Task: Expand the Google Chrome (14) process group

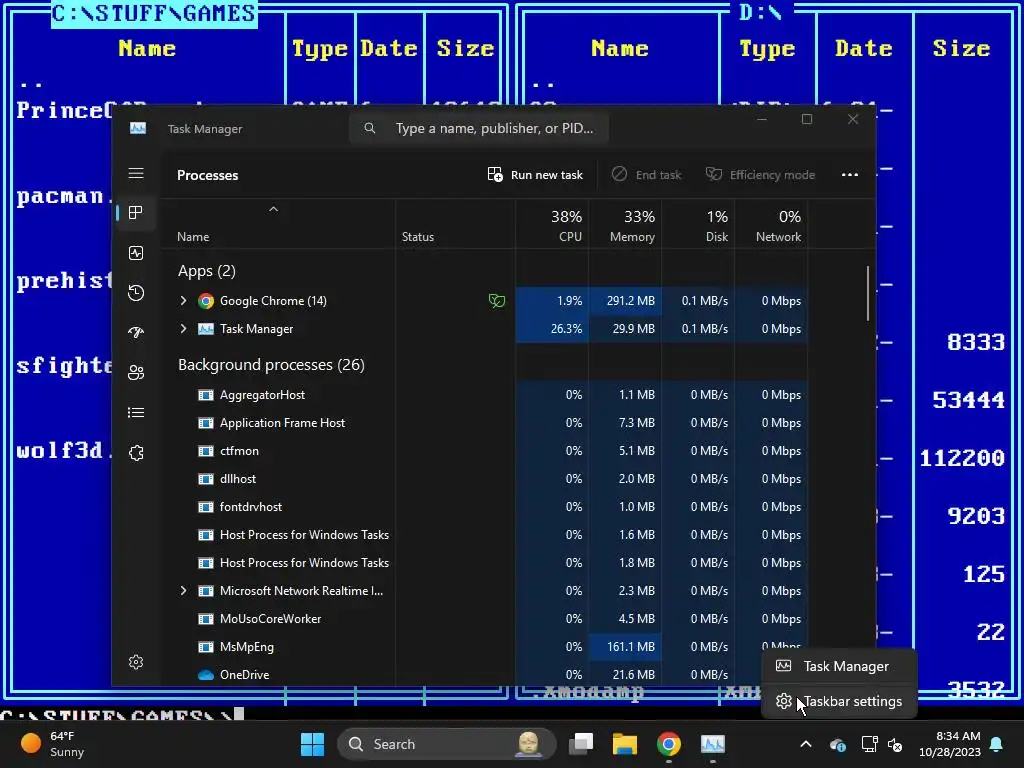Action: coord(183,300)
